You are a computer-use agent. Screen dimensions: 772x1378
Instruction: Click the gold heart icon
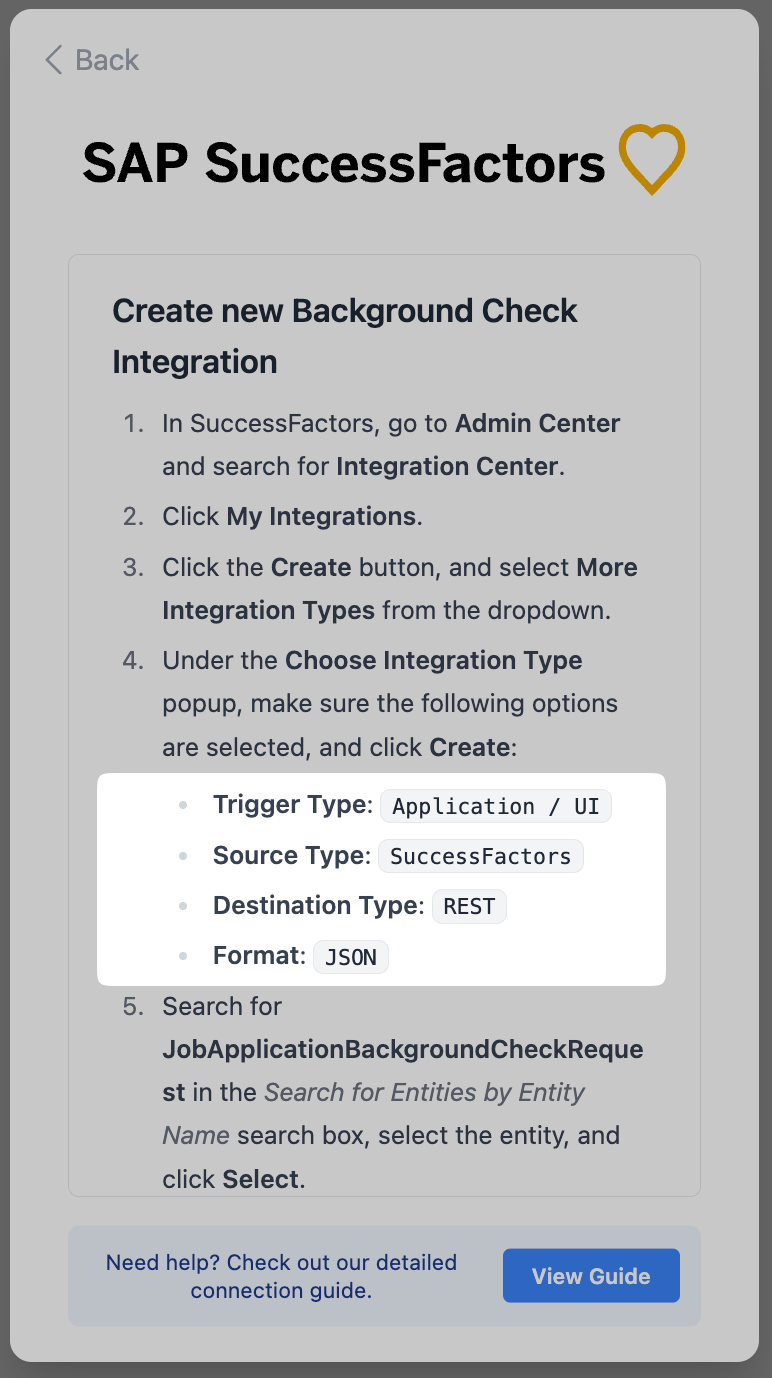[x=651, y=160]
